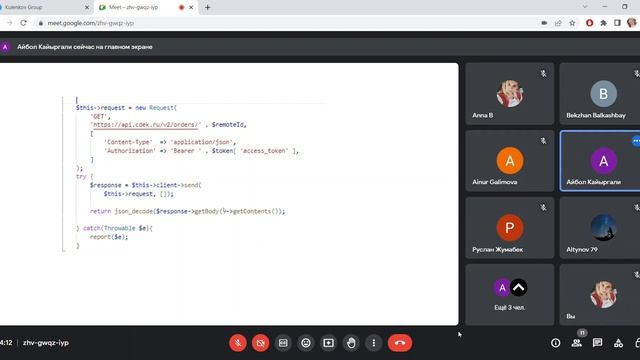The image size is (640, 360).
Task: Select Ainur Galimova participant tile
Action: click(x=510, y=161)
